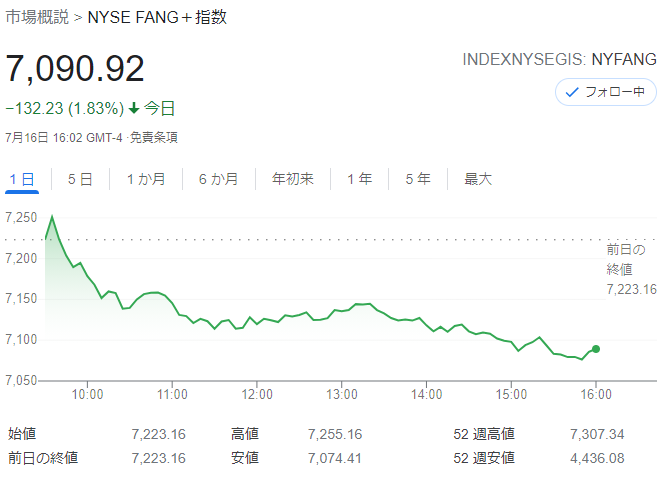The image size is (669, 485).
Task: Click the INDEXNYSEGIS: NYFANG ticker label
Action: [559, 59]
